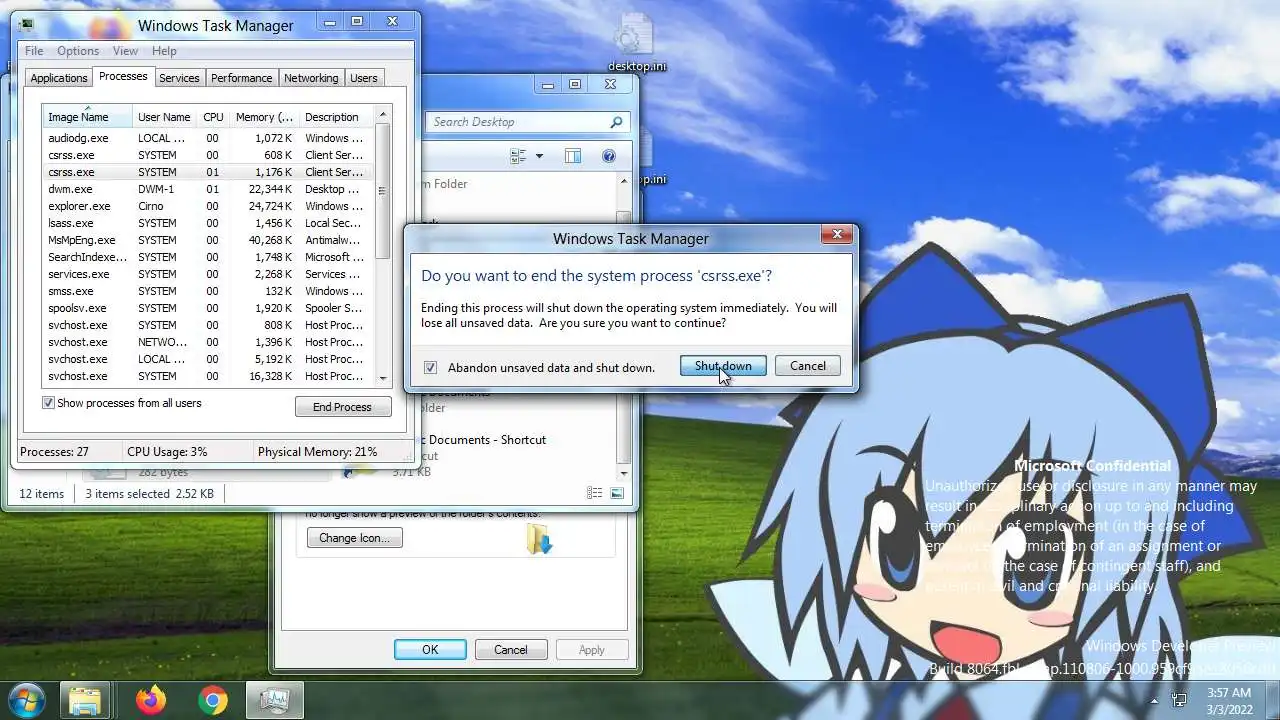Click OK in the Properties dialog
This screenshot has height=720, width=1280.
430,650
